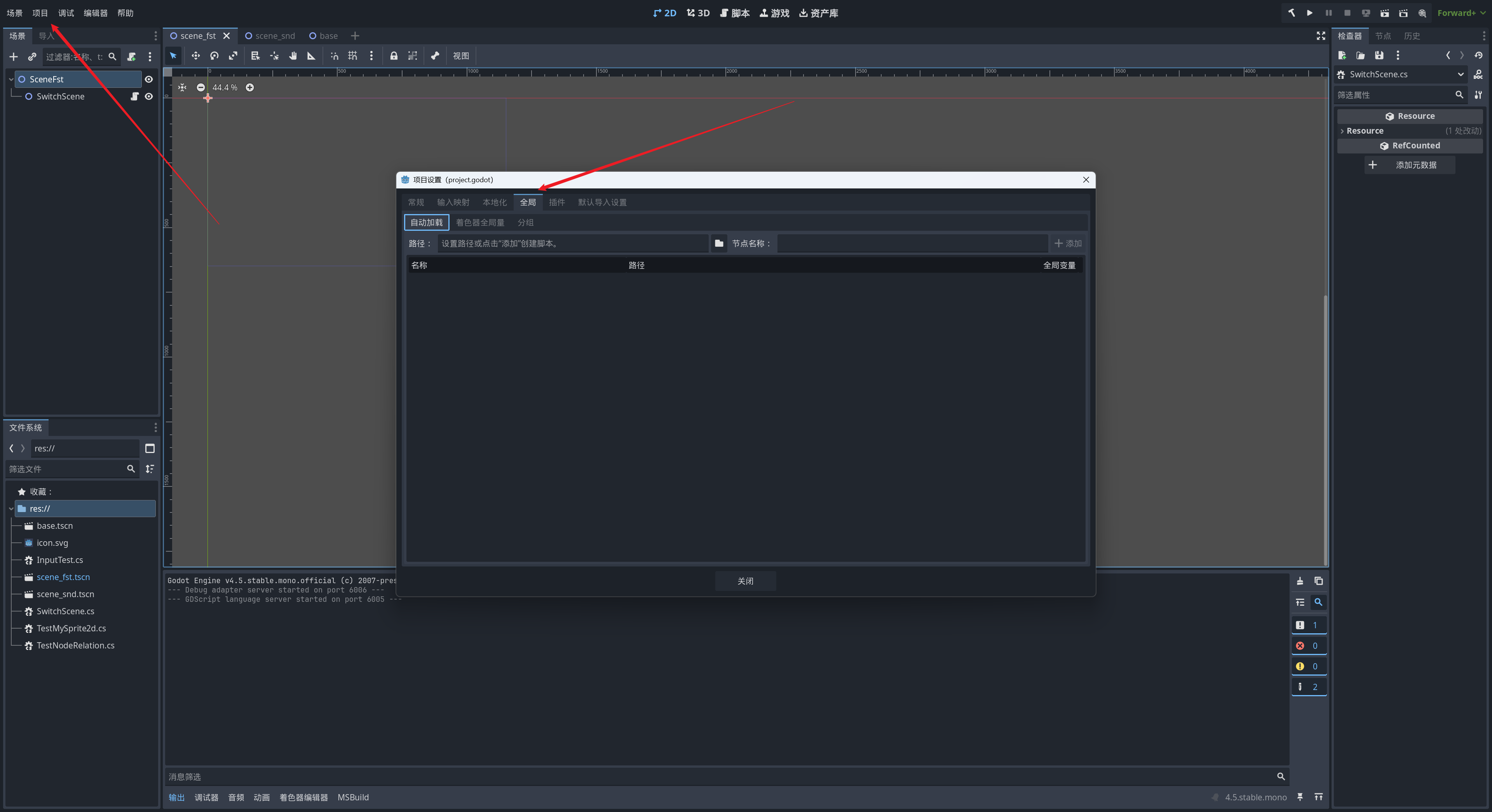1492x812 pixels.
Task: Open the SwitchScene.cs resource dropdown
Action: click(1460, 74)
